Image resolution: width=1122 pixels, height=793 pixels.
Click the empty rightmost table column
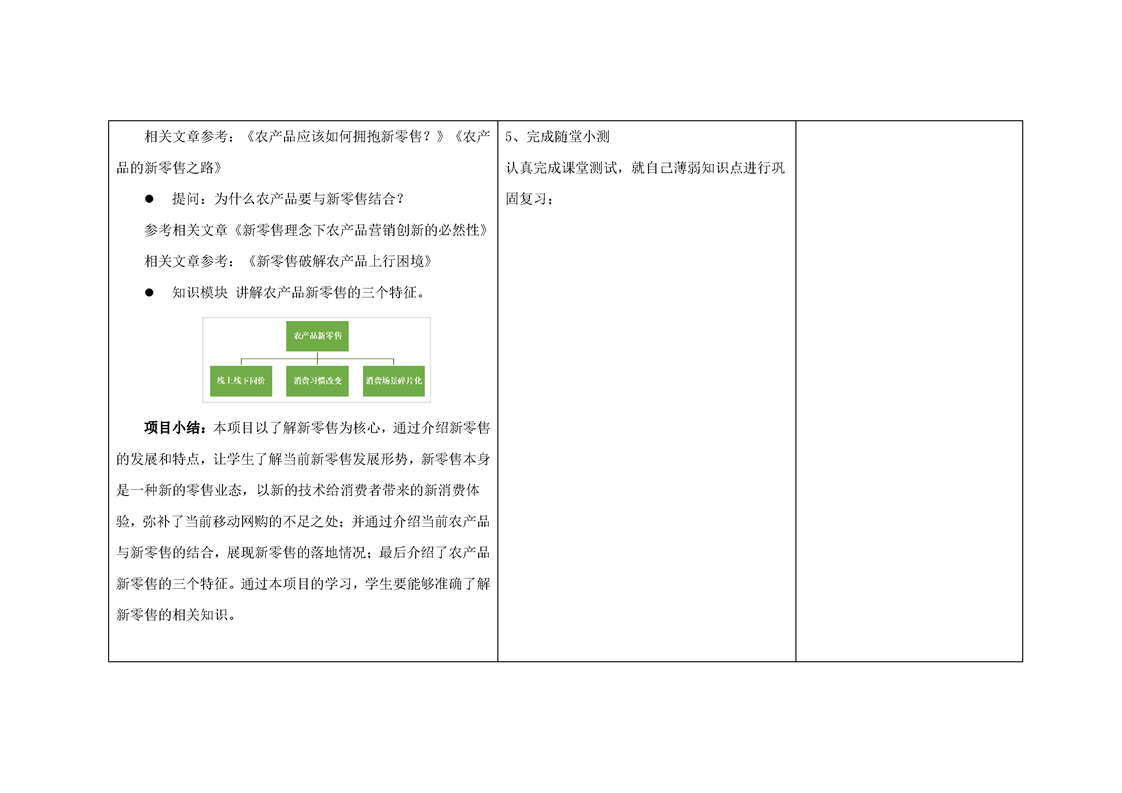click(908, 390)
